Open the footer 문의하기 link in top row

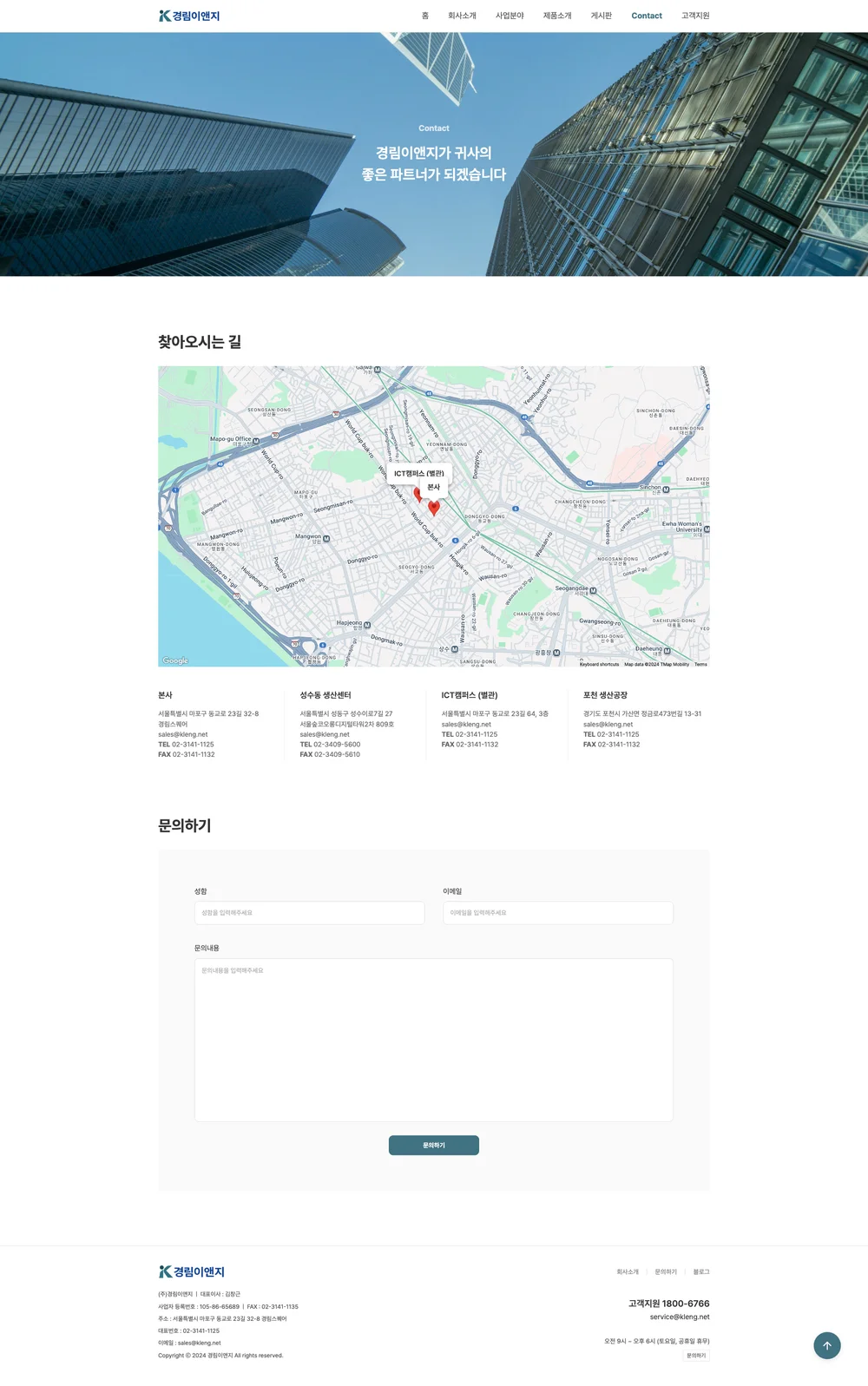tap(666, 1272)
